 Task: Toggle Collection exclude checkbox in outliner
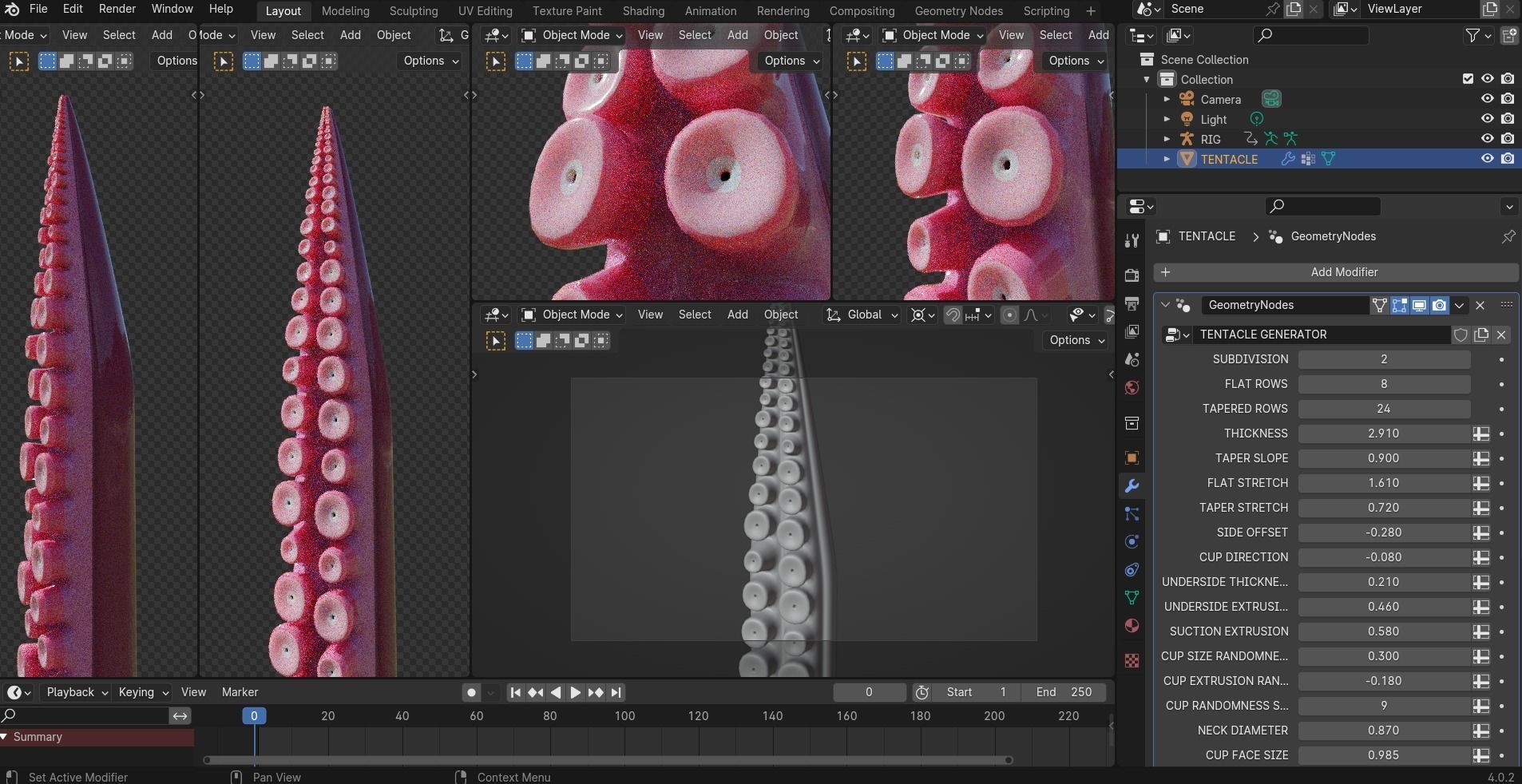pos(1468,79)
